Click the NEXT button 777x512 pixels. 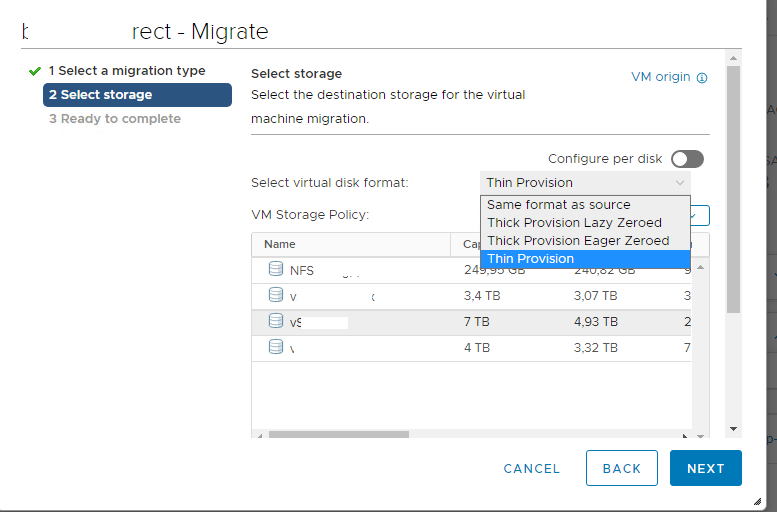706,468
